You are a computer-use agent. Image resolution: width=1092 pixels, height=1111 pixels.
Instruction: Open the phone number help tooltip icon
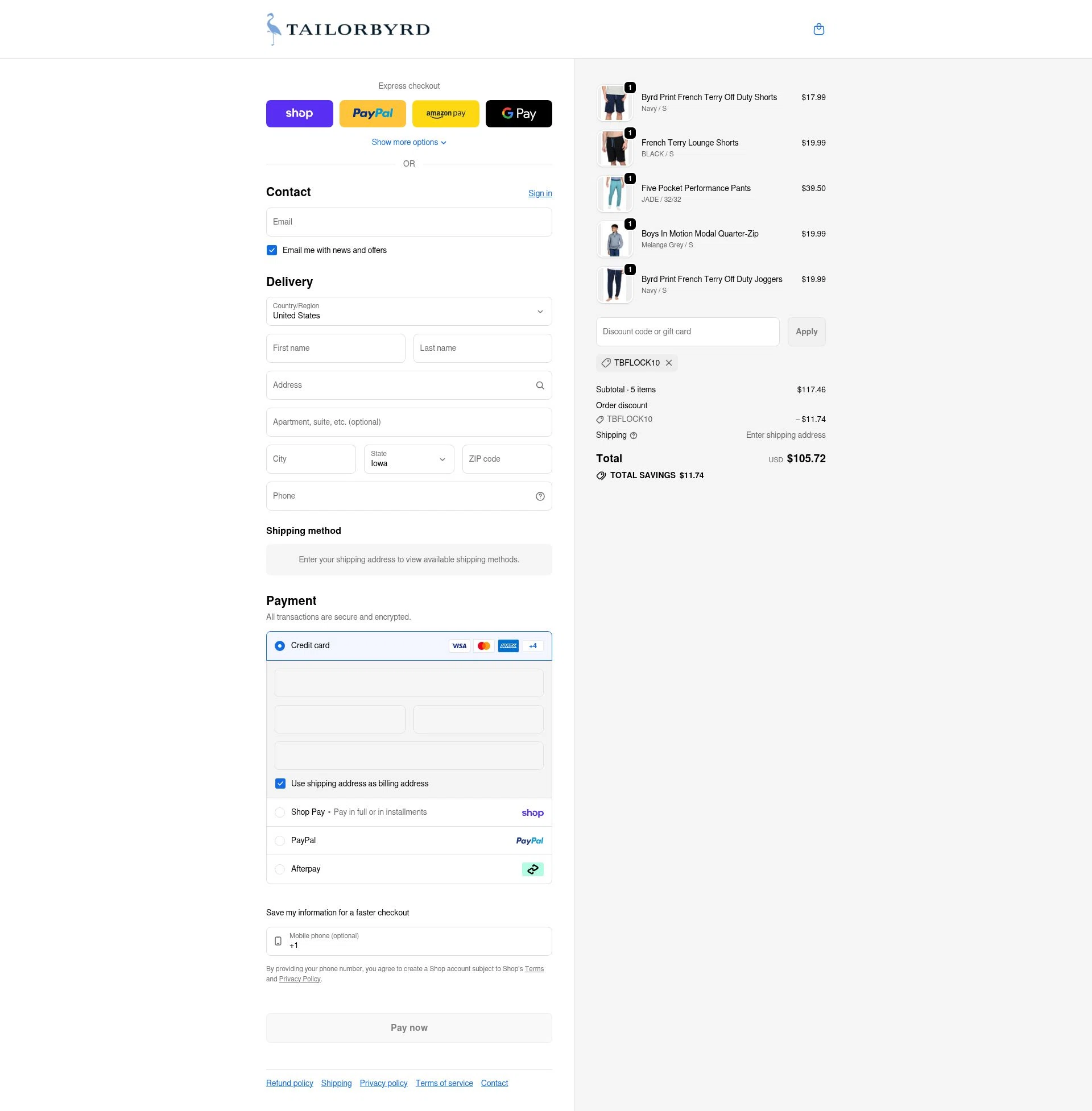click(x=540, y=496)
